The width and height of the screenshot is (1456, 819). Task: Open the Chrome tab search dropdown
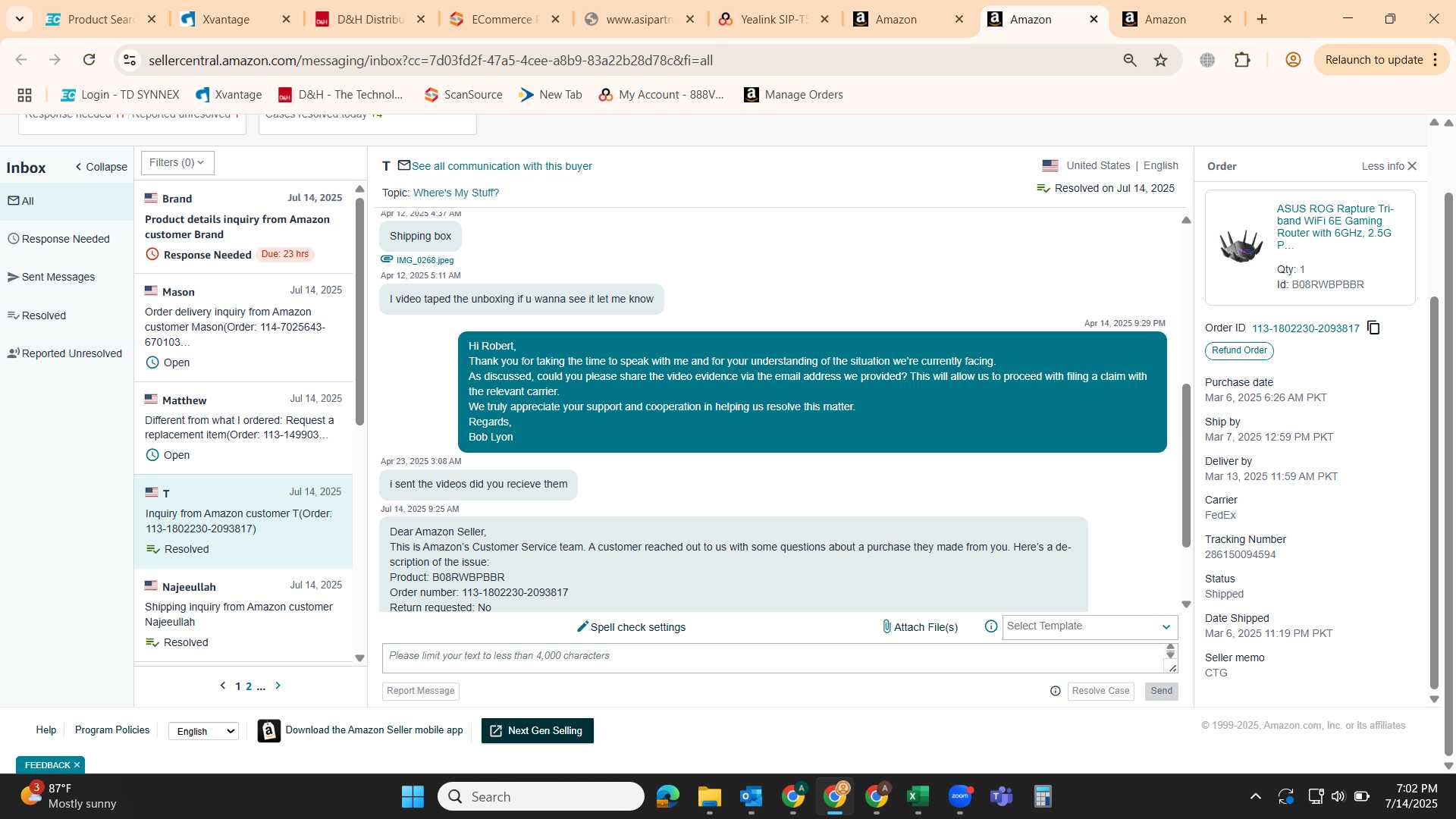(19, 19)
